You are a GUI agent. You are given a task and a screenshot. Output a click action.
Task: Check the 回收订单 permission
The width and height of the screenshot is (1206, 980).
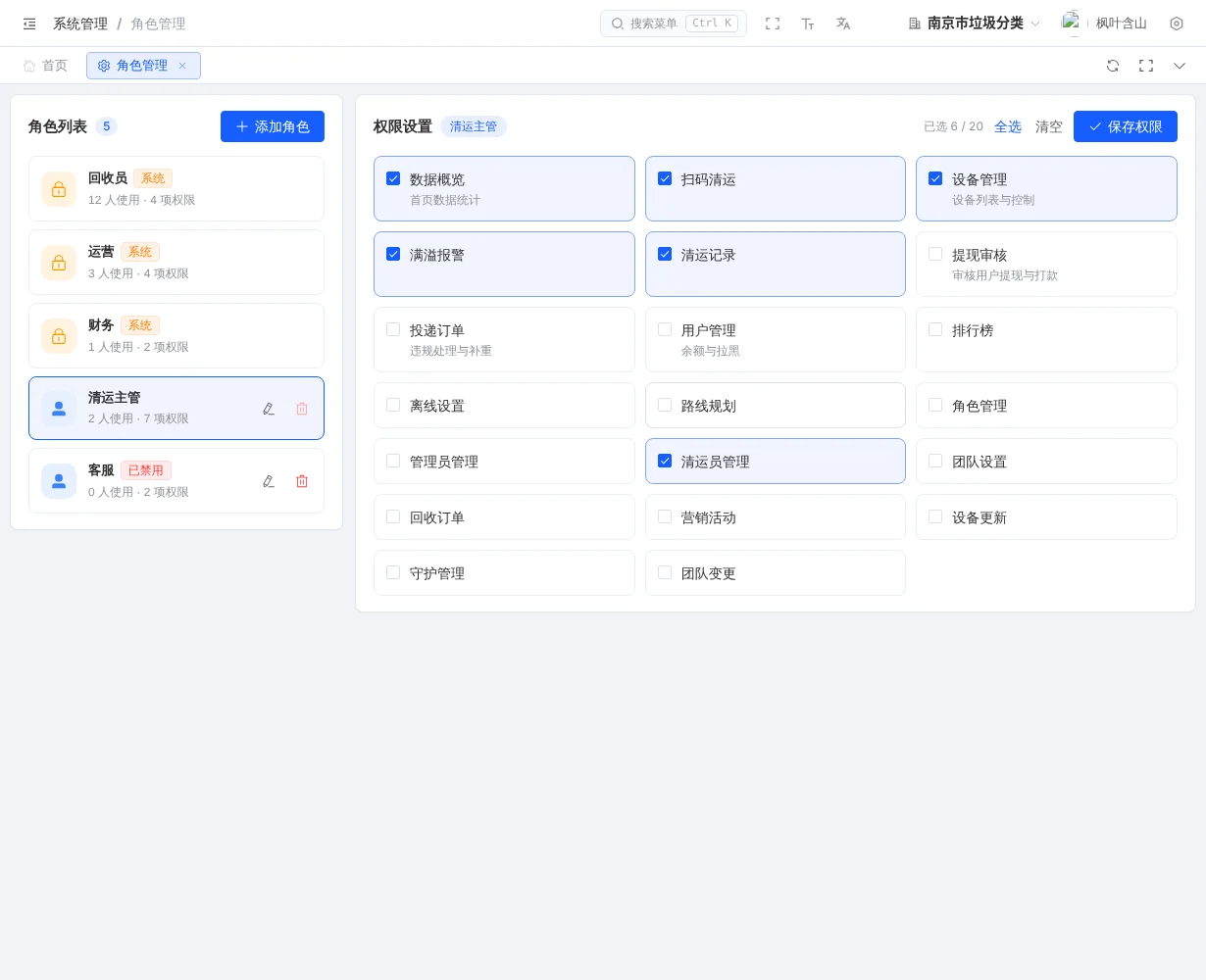pyautogui.click(x=393, y=516)
